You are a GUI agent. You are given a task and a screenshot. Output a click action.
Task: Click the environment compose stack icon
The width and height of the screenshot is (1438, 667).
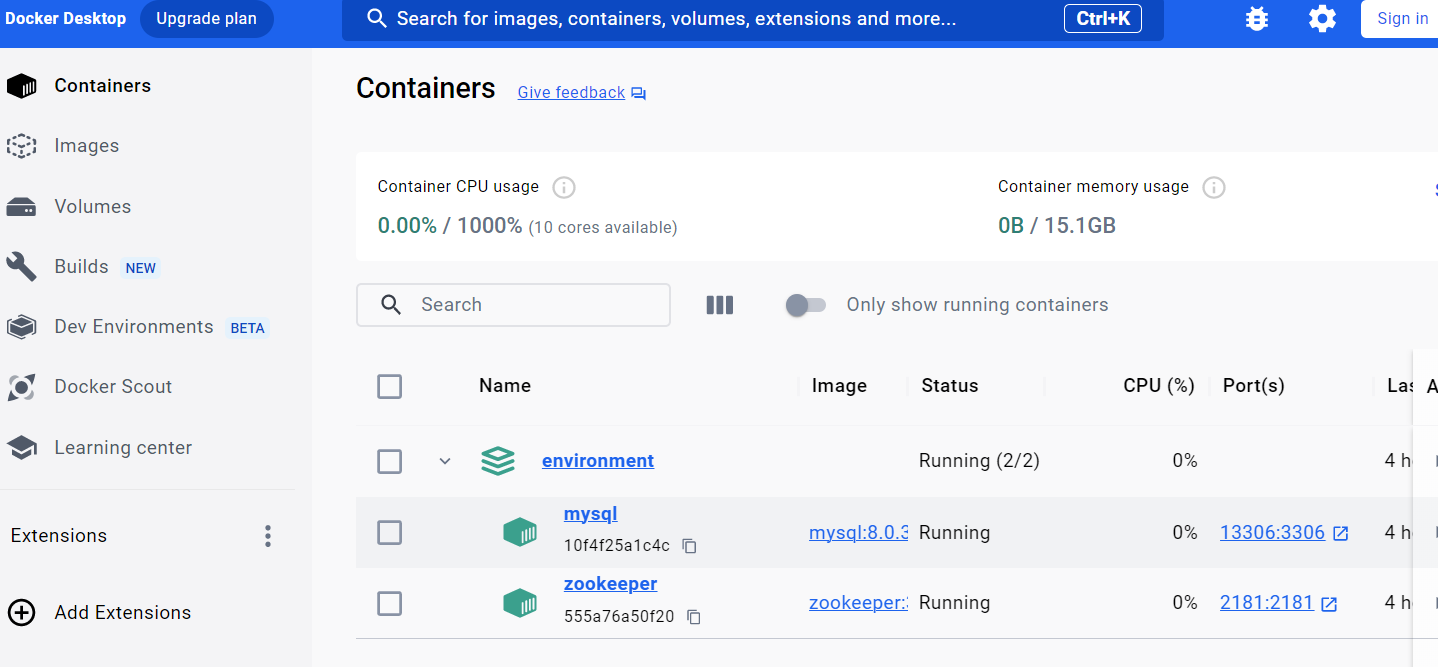(x=498, y=461)
